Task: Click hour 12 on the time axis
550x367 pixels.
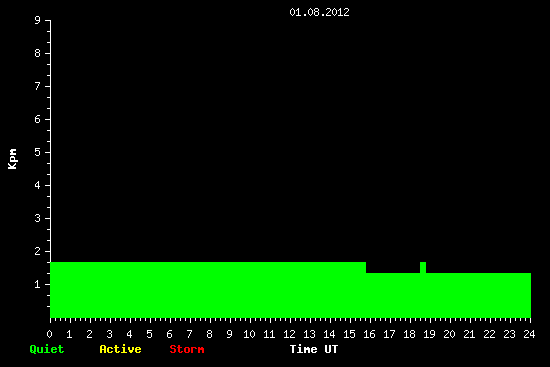Action: pyautogui.click(x=289, y=334)
